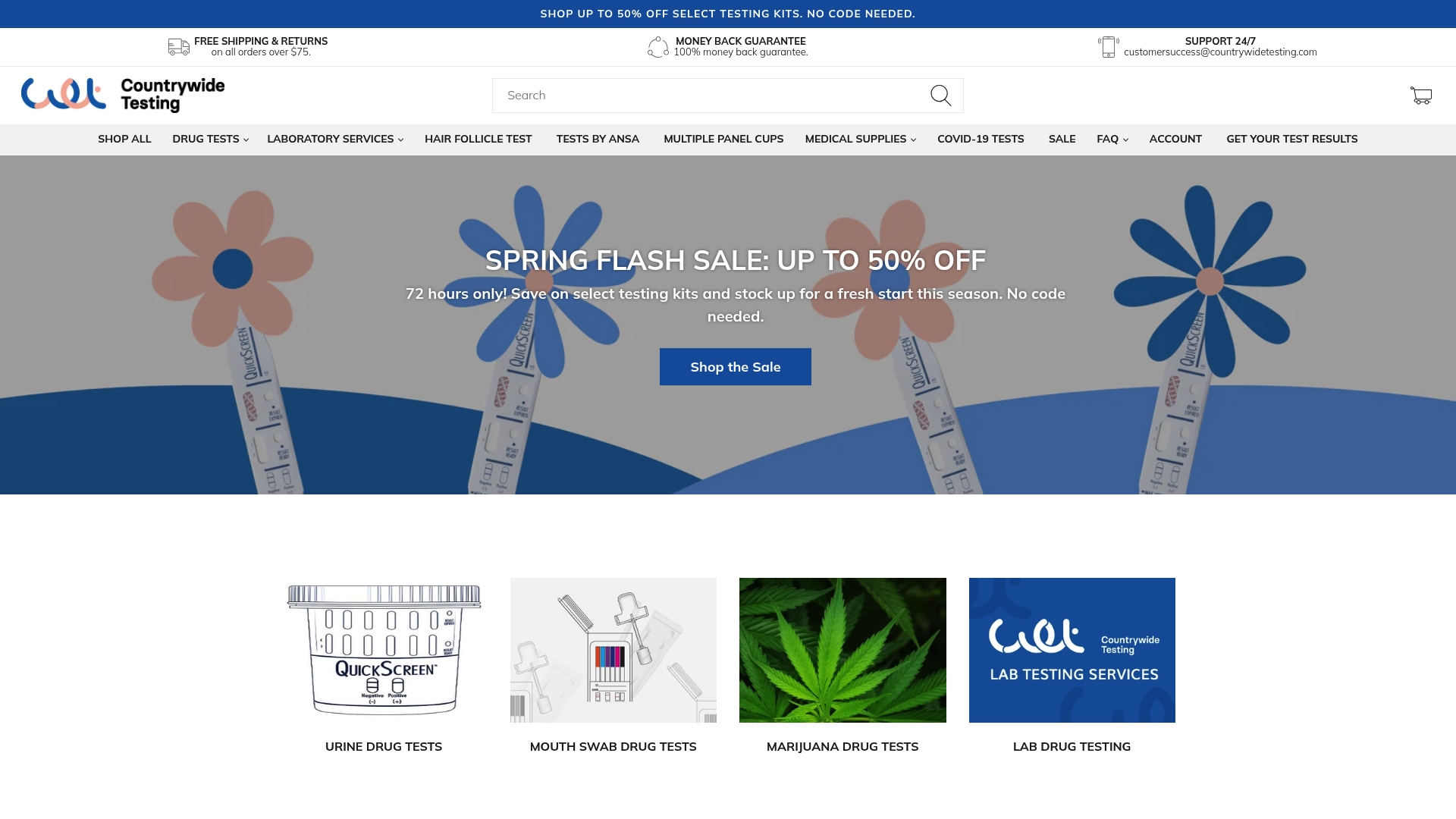This screenshot has width=1456, height=819.
Task: Click the free shipping truck icon
Action: (x=178, y=46)
